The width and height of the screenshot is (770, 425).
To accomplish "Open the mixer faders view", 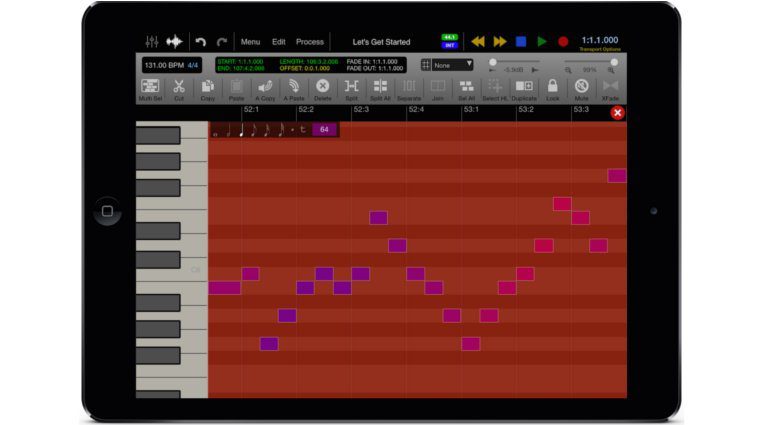I will point(152,42).
